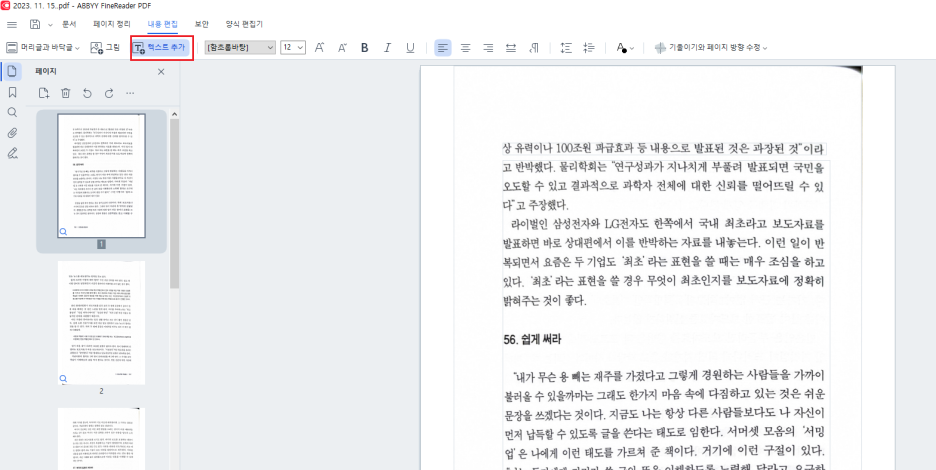Image resolution: width=936 pixels, height=470 pixels.
Task: Click the paragraph starting with 라이벌인 삼성전자와
Action: pyautogui.click(x=664, y=261)
